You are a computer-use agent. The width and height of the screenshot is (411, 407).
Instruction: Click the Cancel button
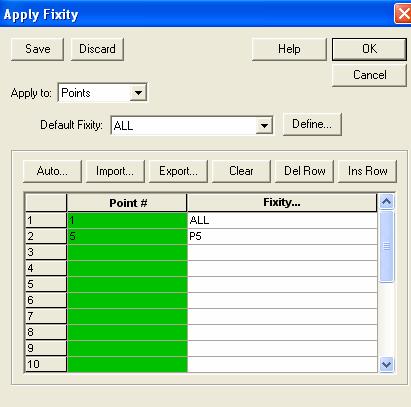click(x=369, y=75)
